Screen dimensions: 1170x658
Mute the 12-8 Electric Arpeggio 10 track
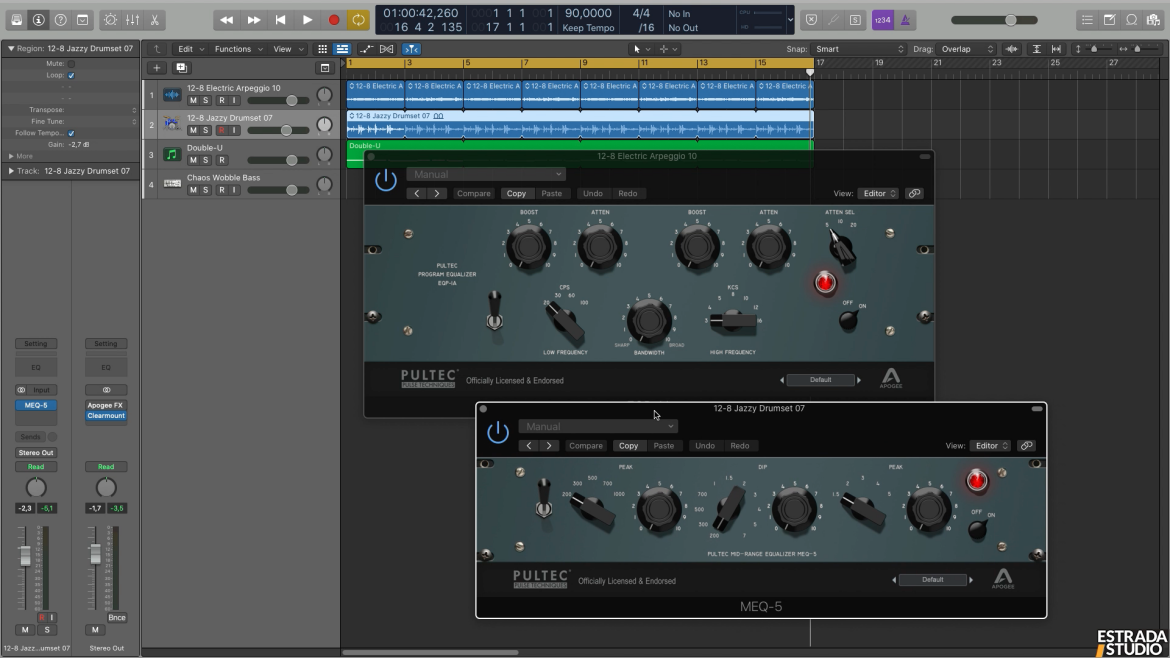(x=193, y=101)
